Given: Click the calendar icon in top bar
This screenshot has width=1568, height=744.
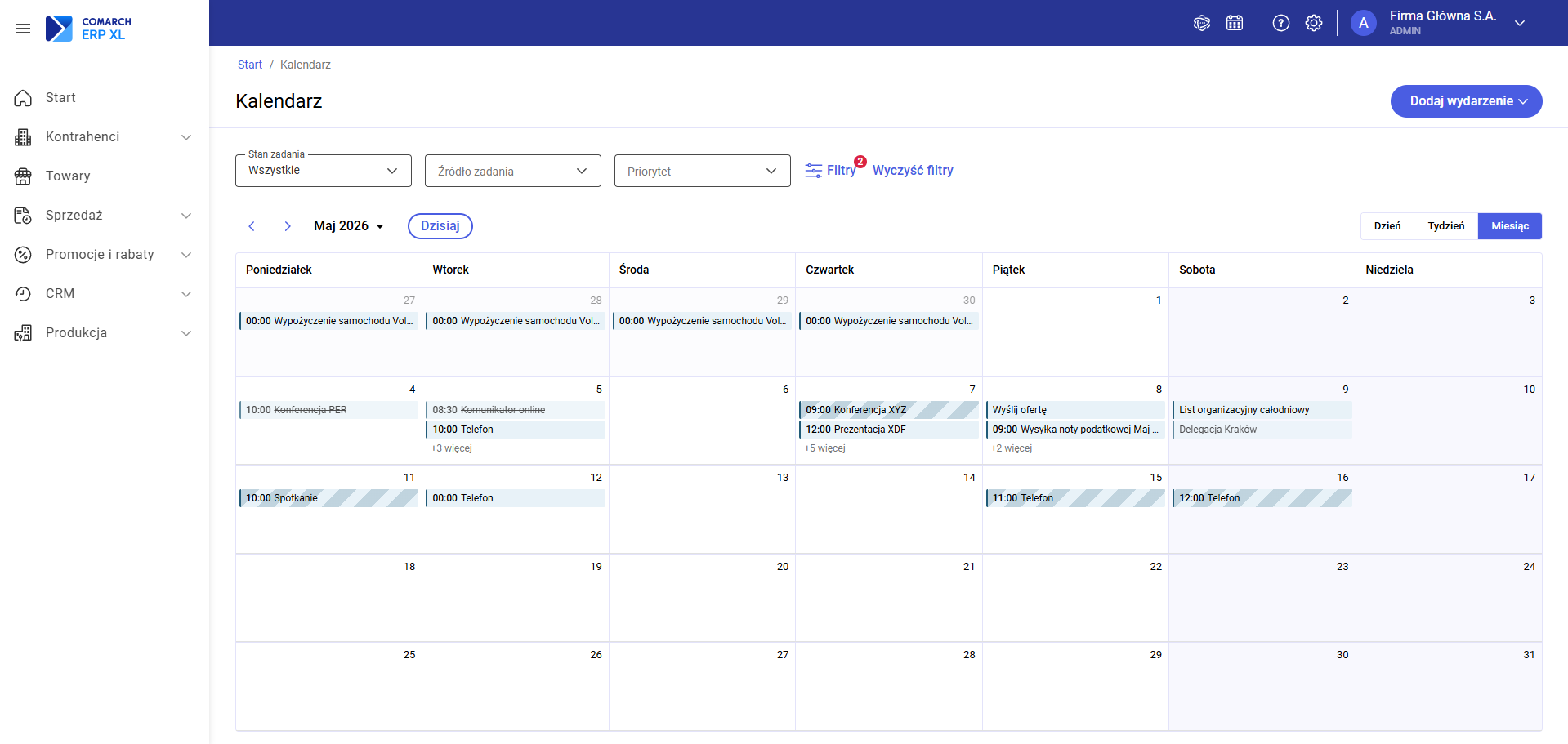Looking at the screenshot, I should [1235, 23].
